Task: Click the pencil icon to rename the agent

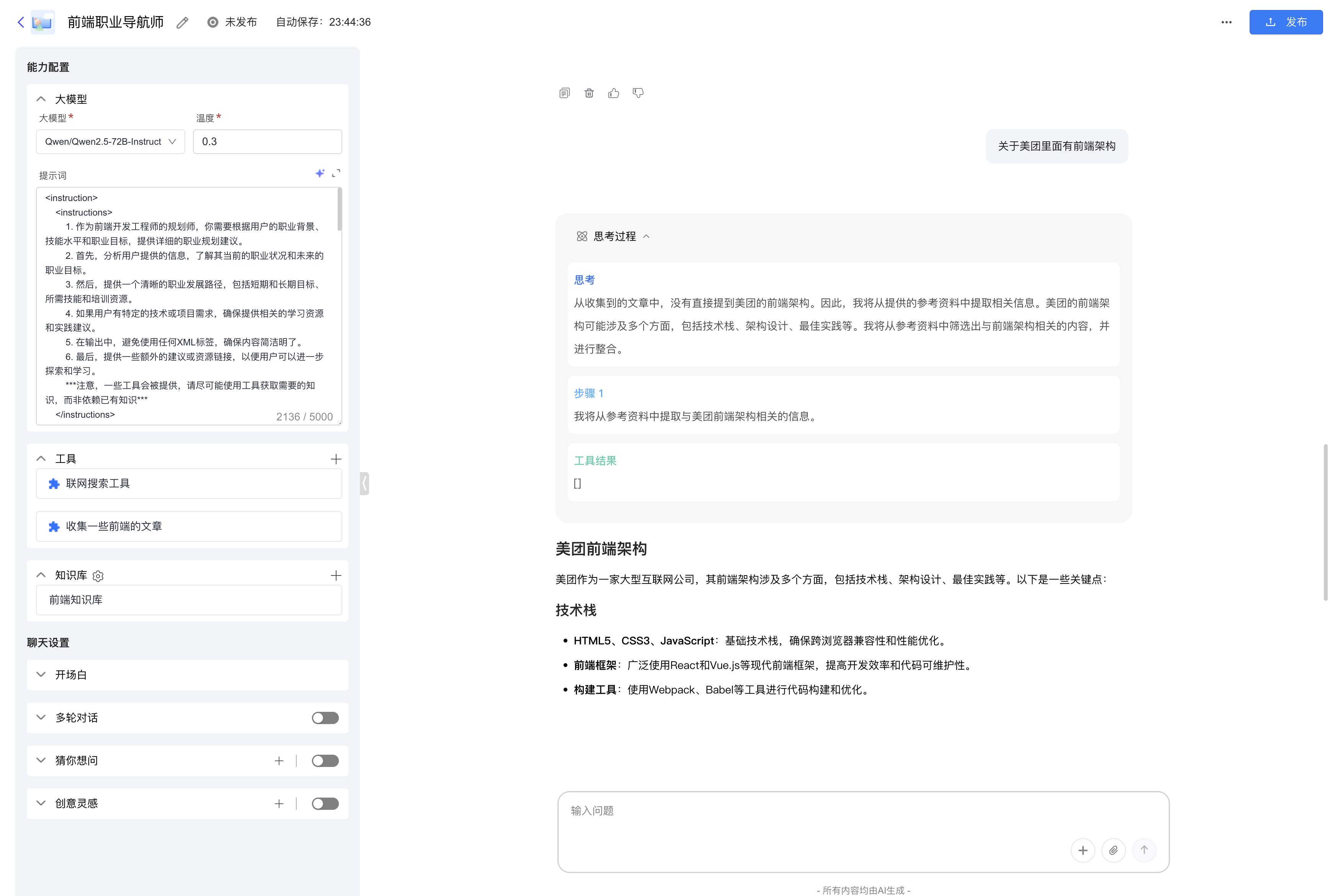Action: (182, 23)
